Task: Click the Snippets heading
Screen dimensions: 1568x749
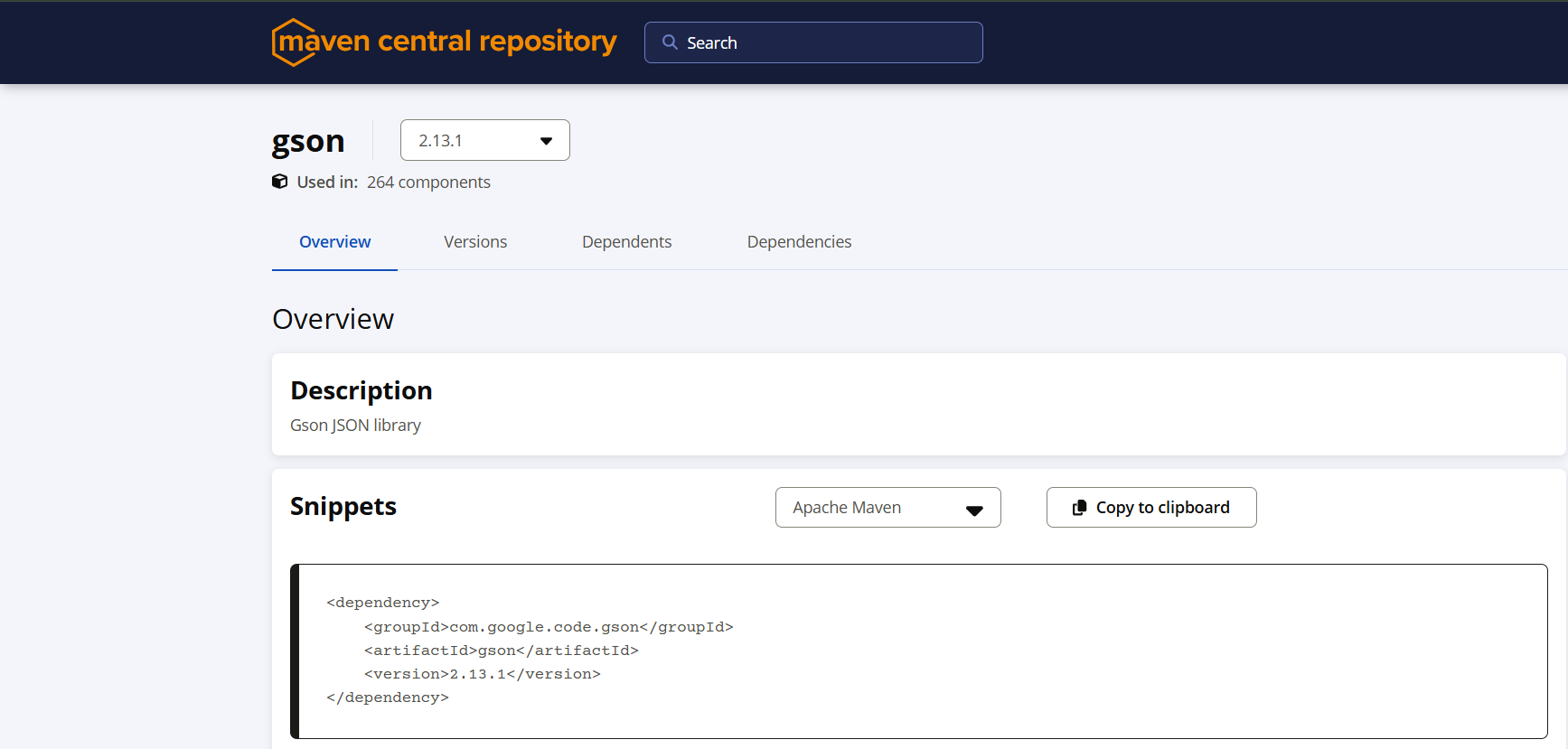Action: point(343,507)
